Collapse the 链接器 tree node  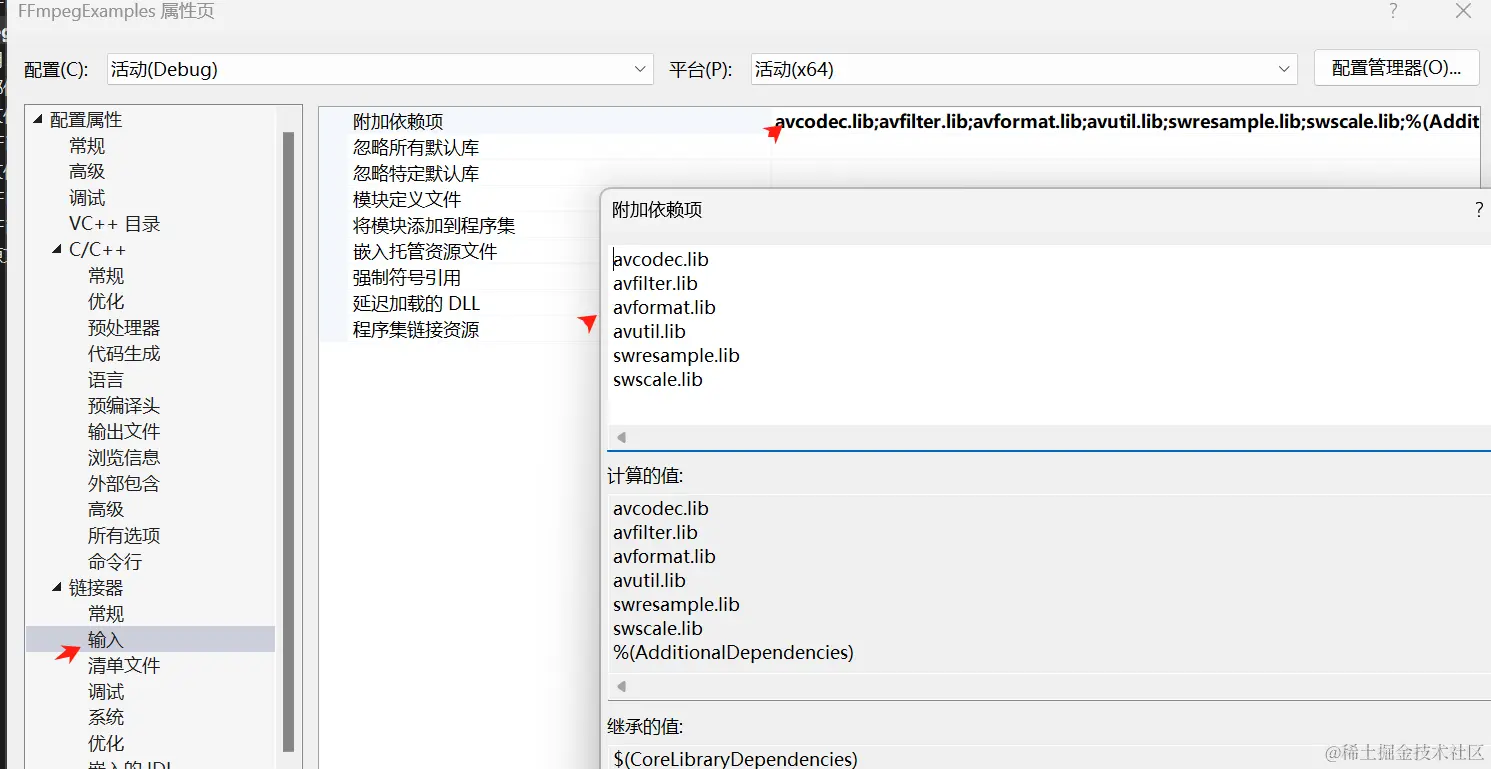(57, 588)
